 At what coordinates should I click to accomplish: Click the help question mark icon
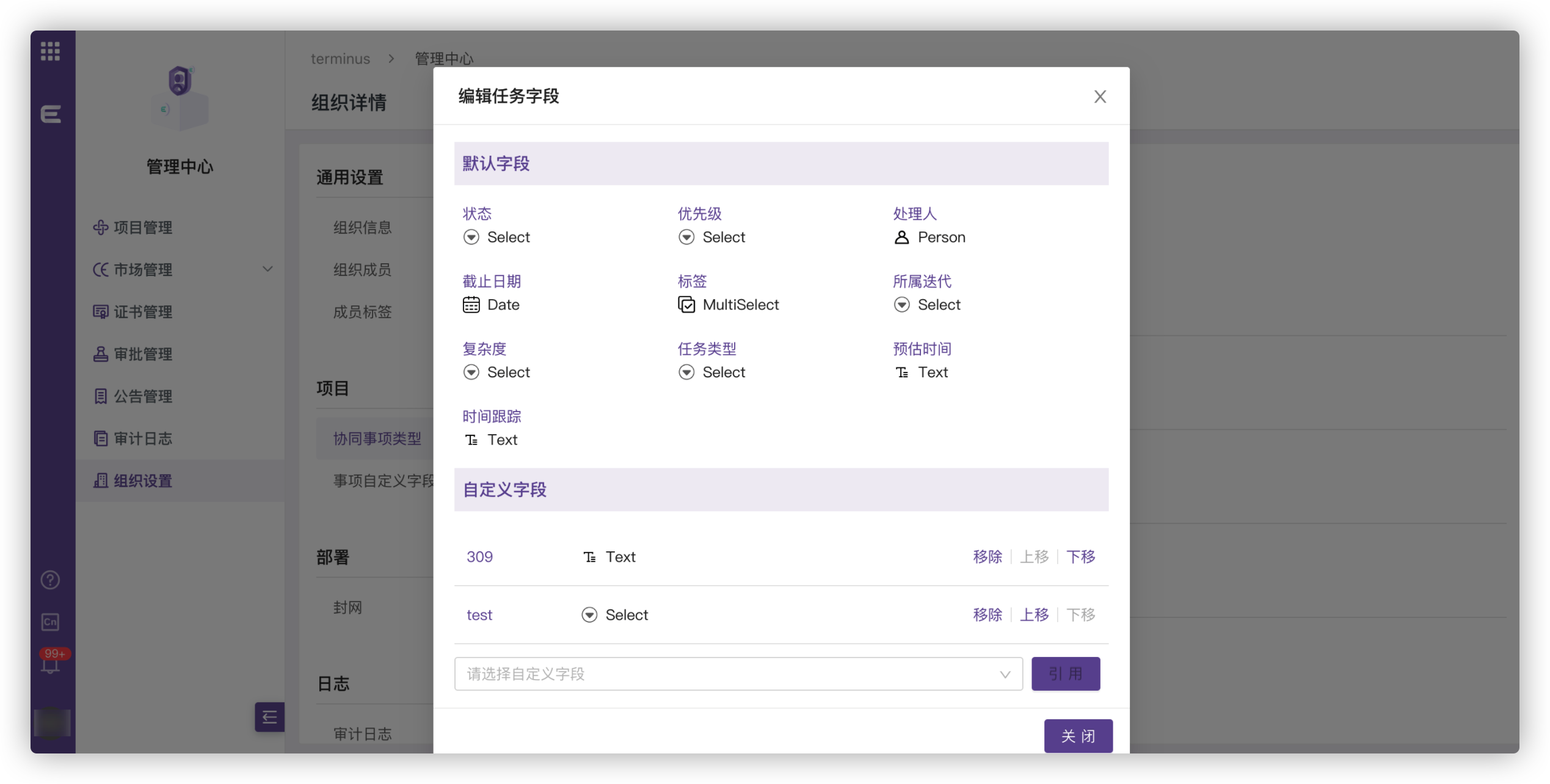50,579
